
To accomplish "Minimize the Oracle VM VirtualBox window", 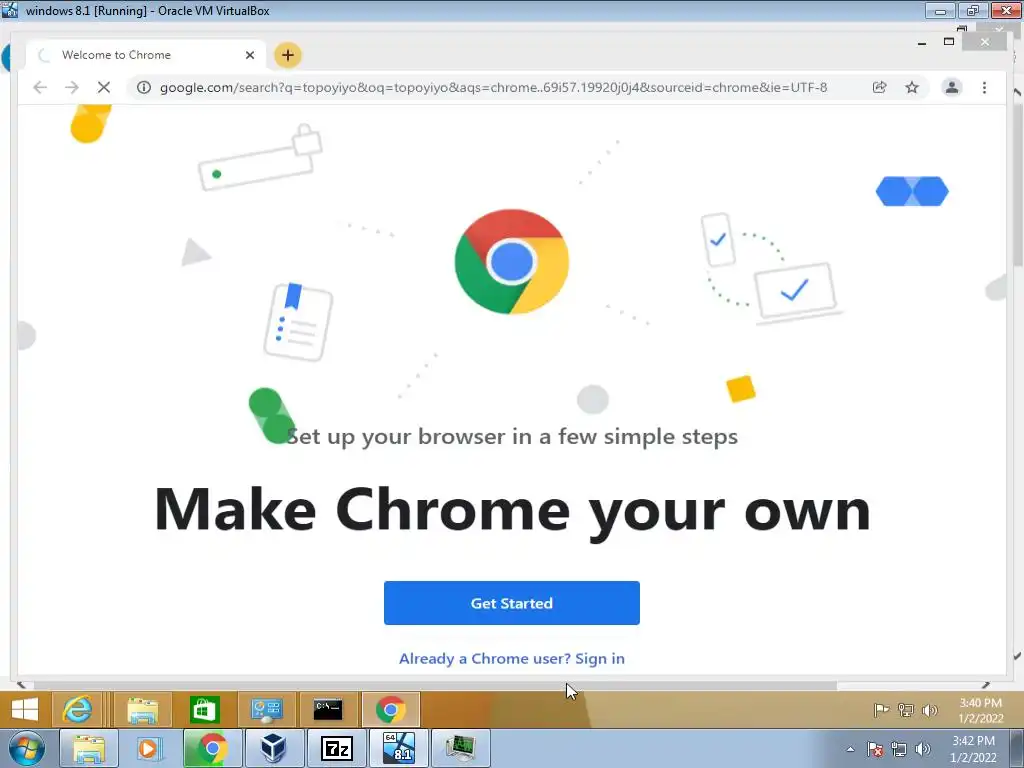I will pyautogui.click(x=940, y=10).
